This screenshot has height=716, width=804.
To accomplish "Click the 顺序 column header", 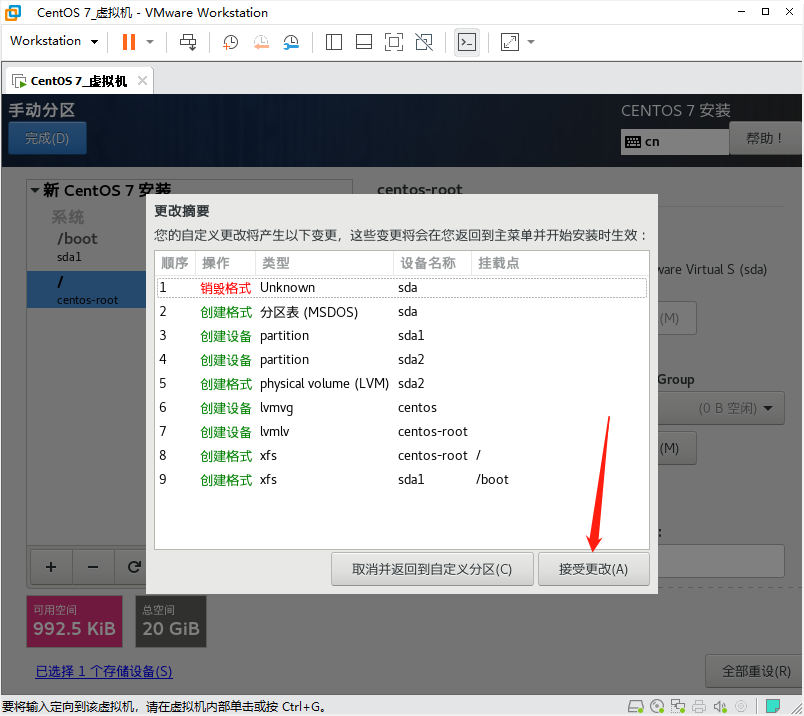I will [x=175, y=263].
